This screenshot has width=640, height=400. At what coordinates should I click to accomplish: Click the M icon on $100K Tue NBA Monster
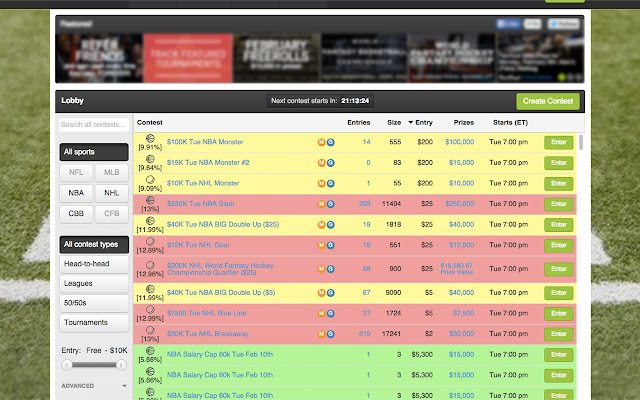[x=321, y=142]
